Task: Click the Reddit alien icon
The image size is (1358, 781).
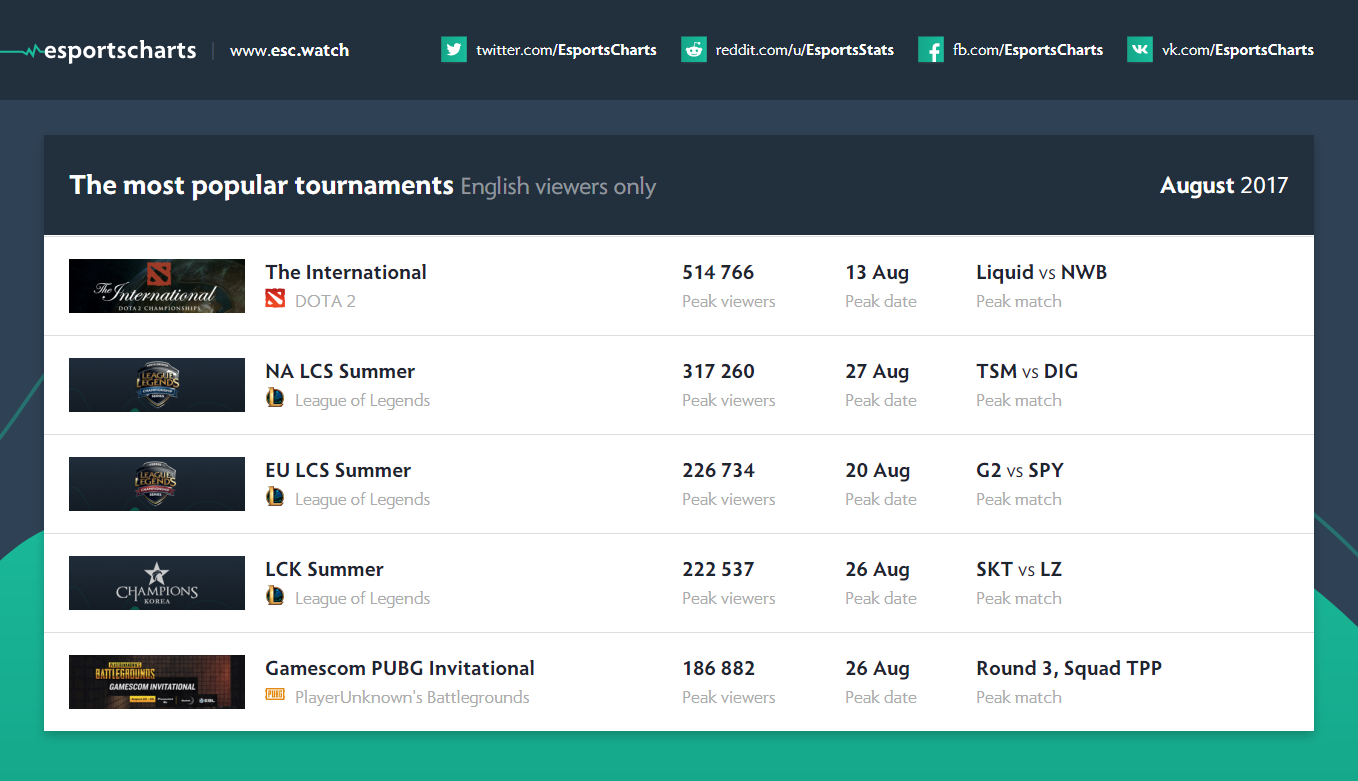Action: [x=694, y=49]
